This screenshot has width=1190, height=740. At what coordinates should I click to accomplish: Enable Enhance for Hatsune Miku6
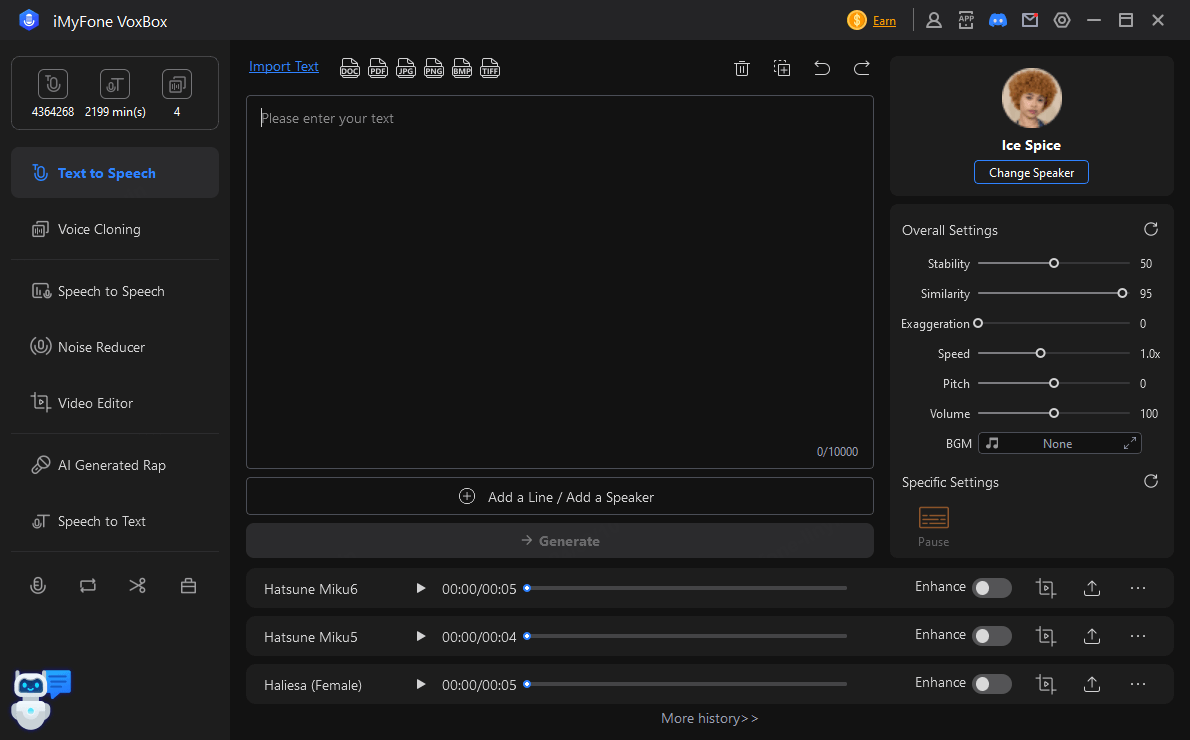[x=992, y=588]
